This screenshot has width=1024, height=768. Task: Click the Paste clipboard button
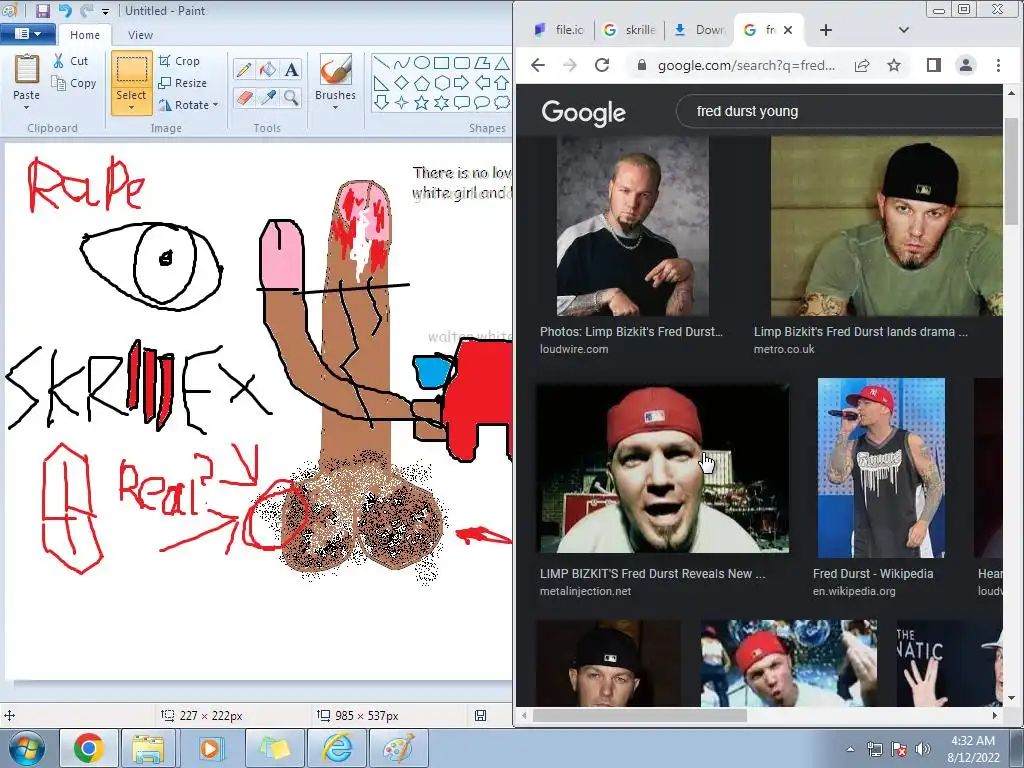point(27,69)
